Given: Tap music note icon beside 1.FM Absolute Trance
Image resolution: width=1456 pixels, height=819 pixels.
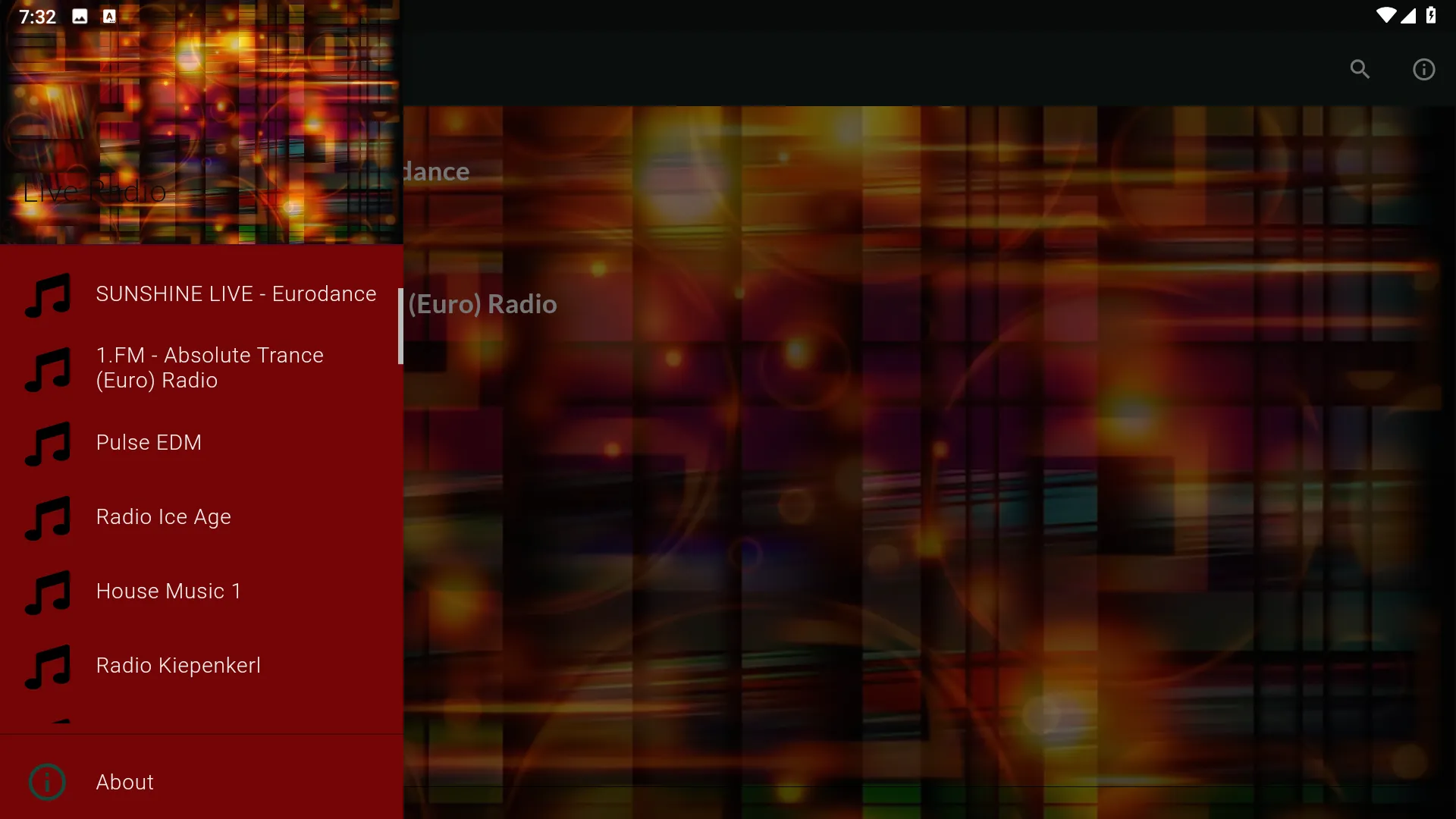Looking at the screenshot, I should [48, 369].
